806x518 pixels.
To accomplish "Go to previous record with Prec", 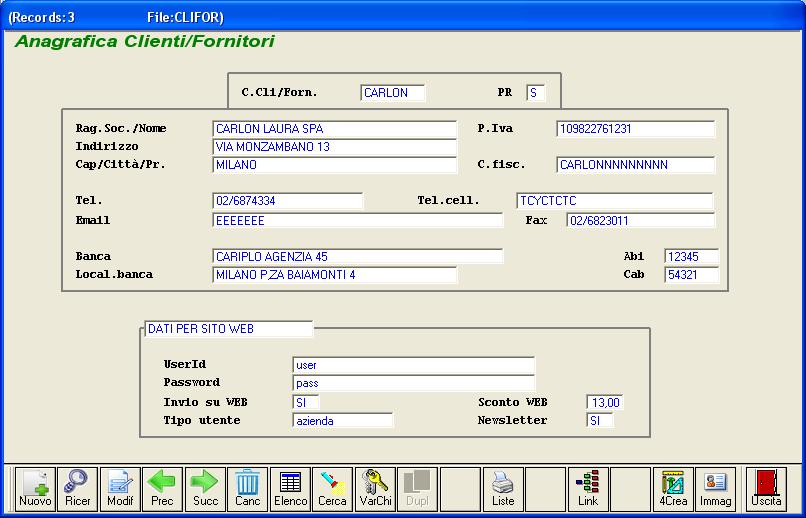I will 162,489.
